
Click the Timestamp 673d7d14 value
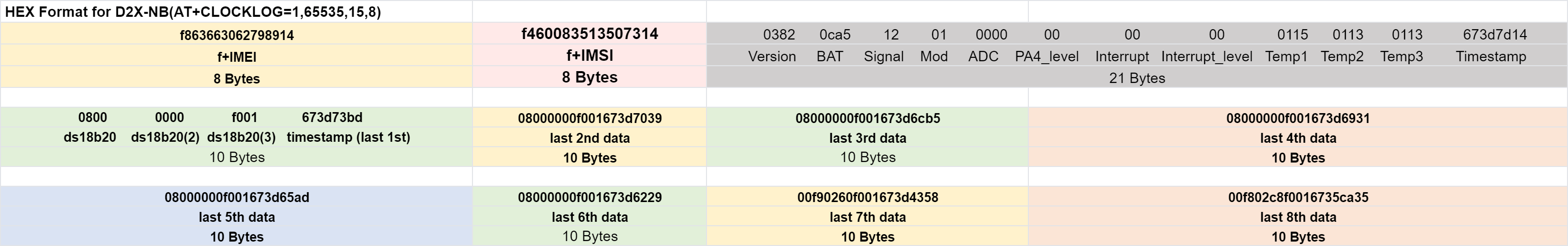tap(1494, 35)
